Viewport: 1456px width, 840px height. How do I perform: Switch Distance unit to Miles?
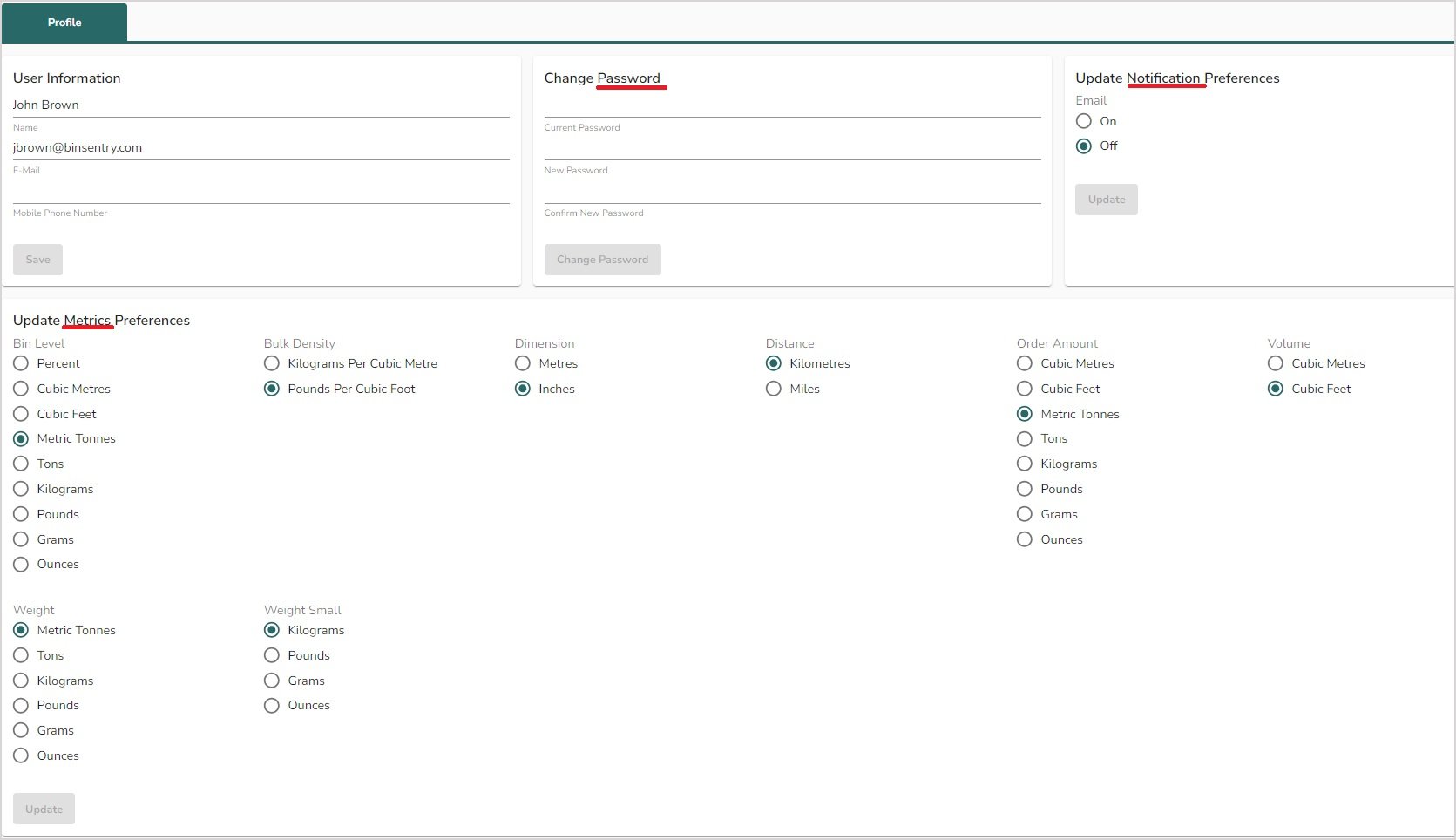pos(773,389)
